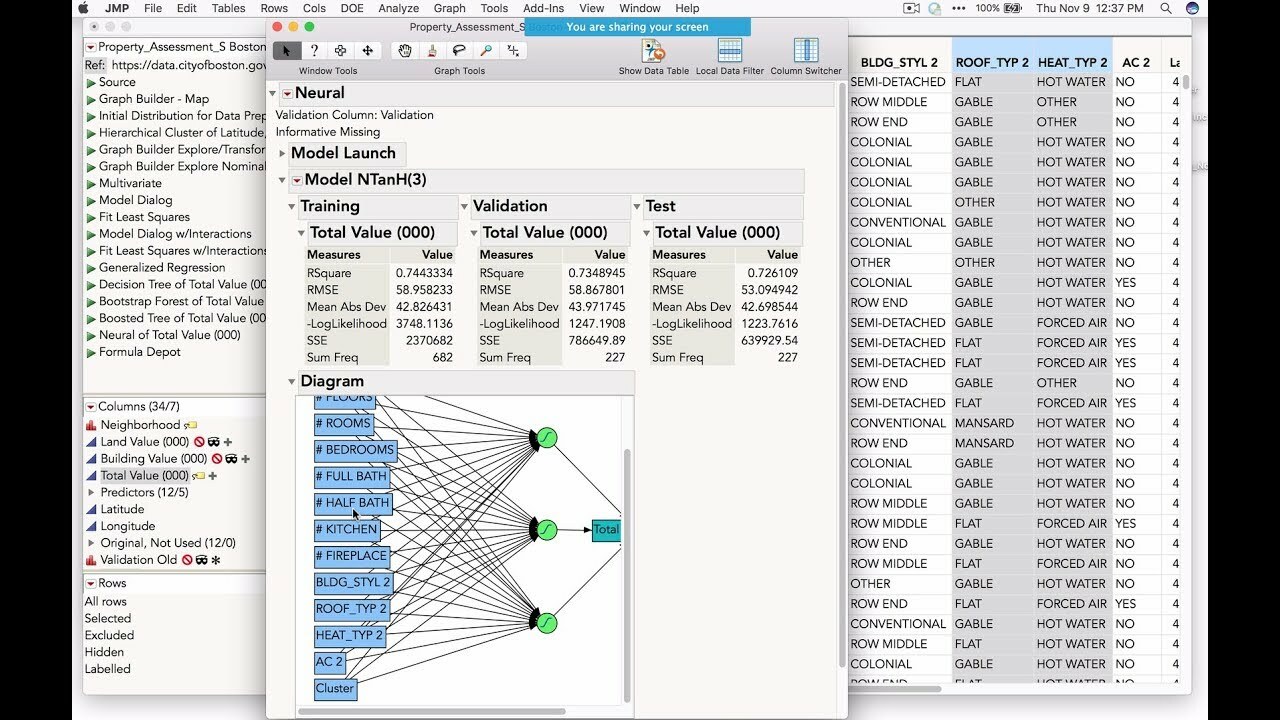Open the Local Data Filter
The image size is (1280, 720).
click(x=729, y=52)
